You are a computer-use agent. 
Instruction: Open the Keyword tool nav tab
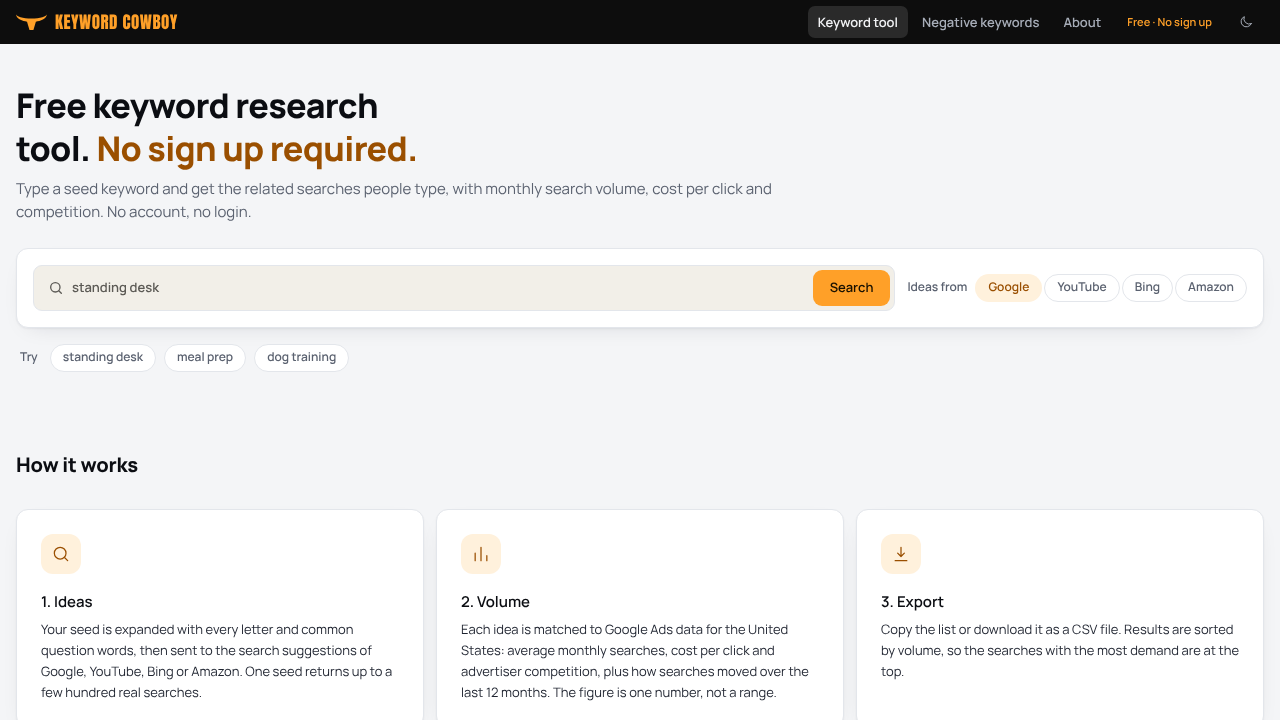click(858, 22)
